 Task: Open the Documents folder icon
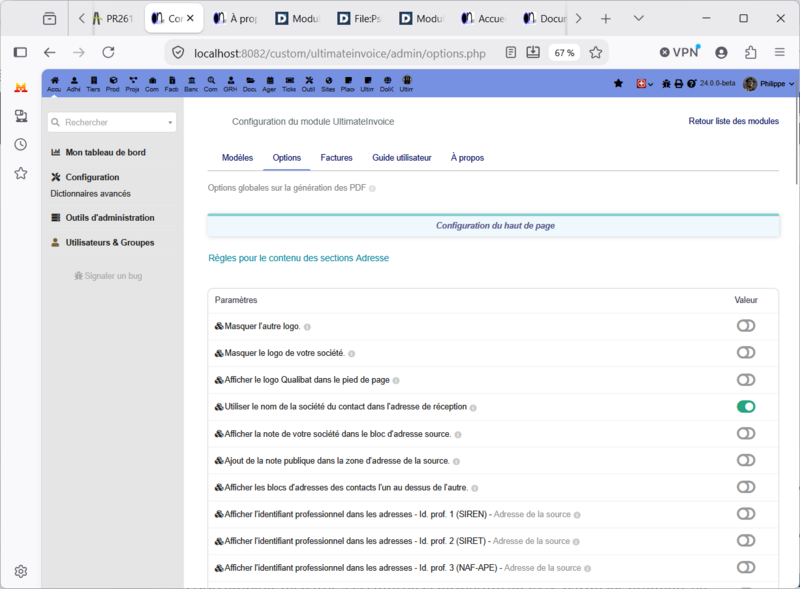click(x=250, y=84)
